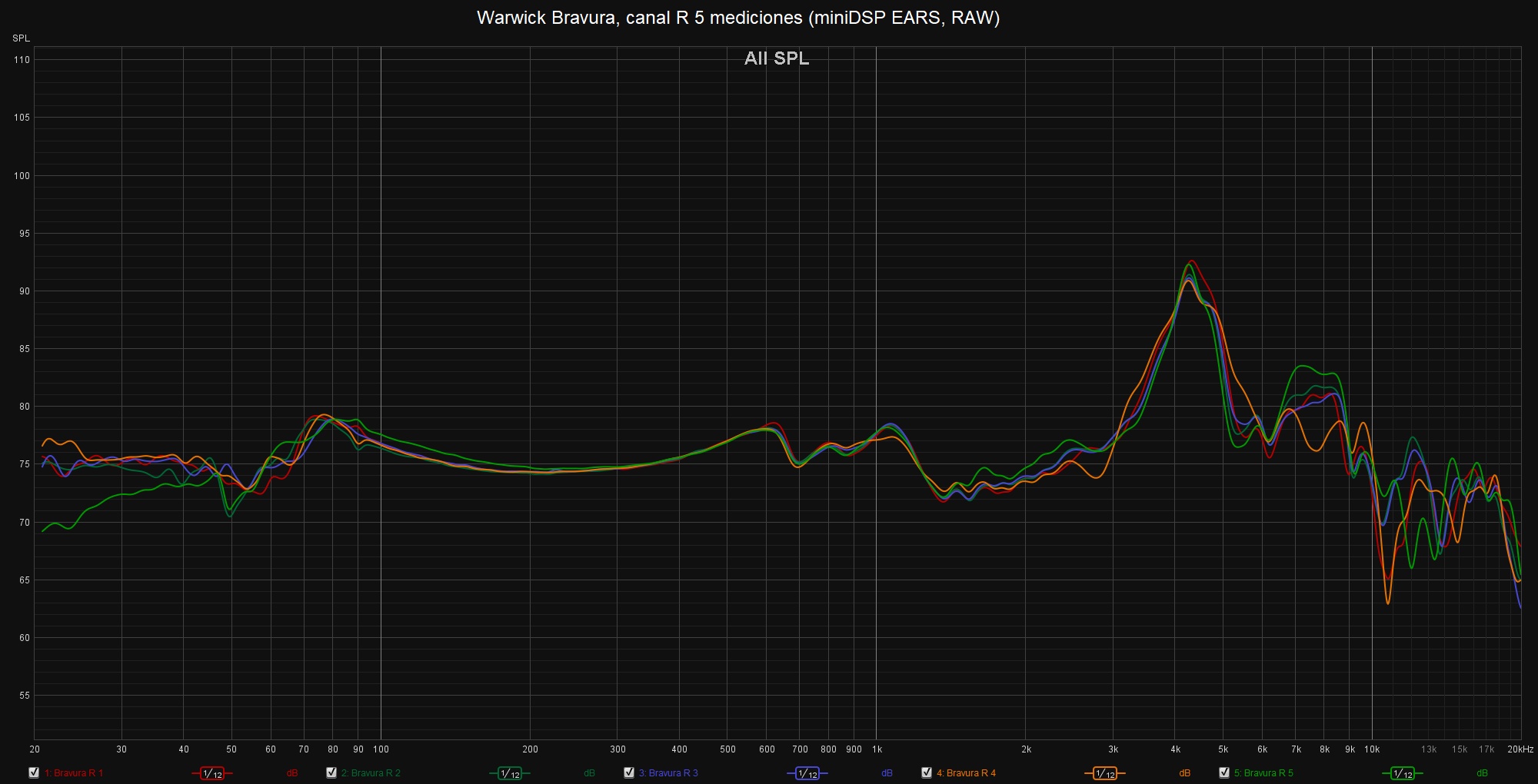Image resolution: width=1538 pixels, height=784 pixels.
Task: Click the orange dB value for trace 4
Action: point(1184,773)
